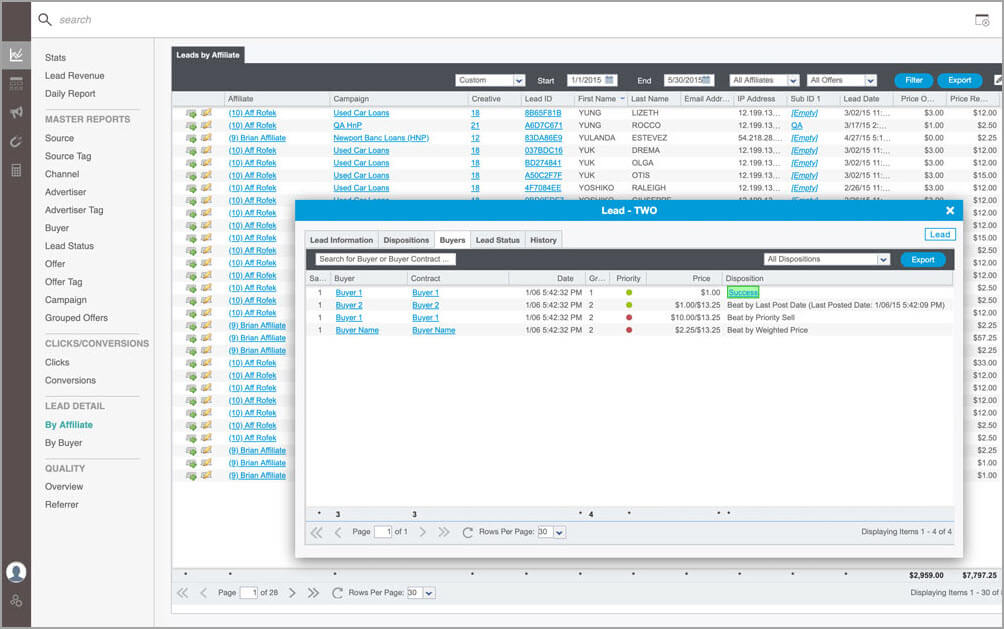
Task: Open the stats chart icon in sidebar
Action: point(15,55)
